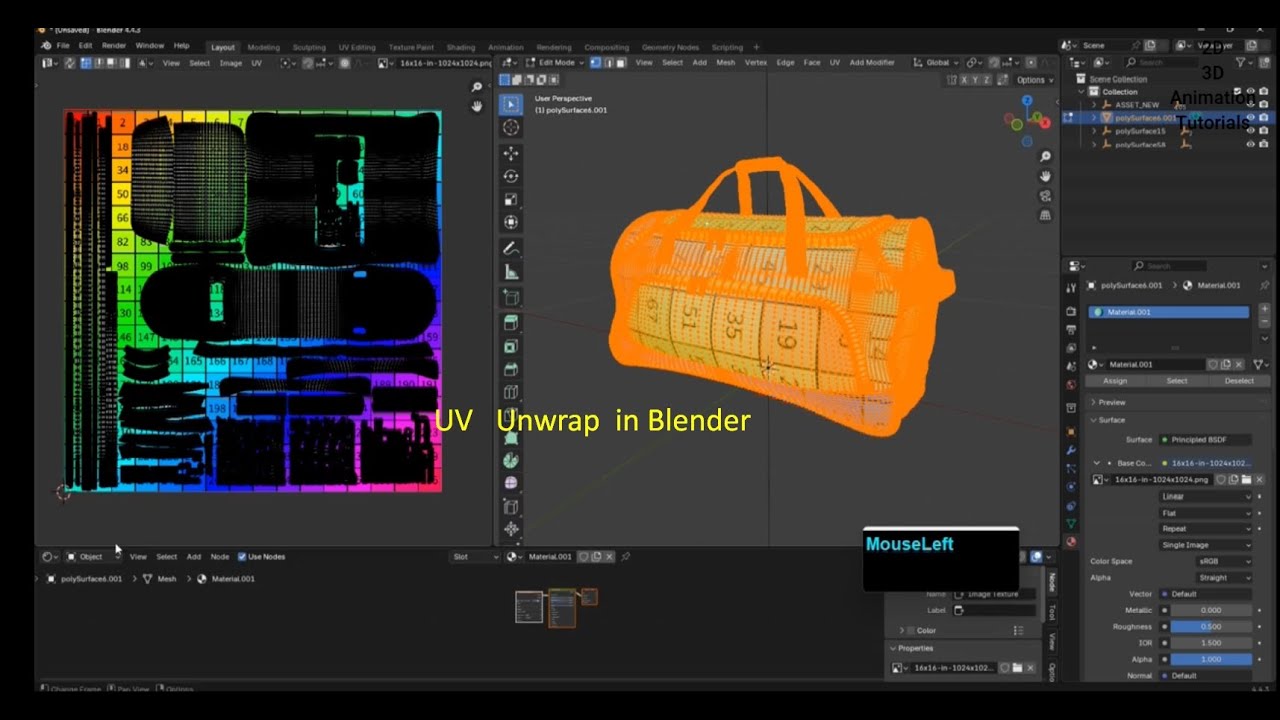The width and height of the screenshot is (1280, 720).
Task: Toggle the Use Nodes checkbox
Action: click(242, 556)
